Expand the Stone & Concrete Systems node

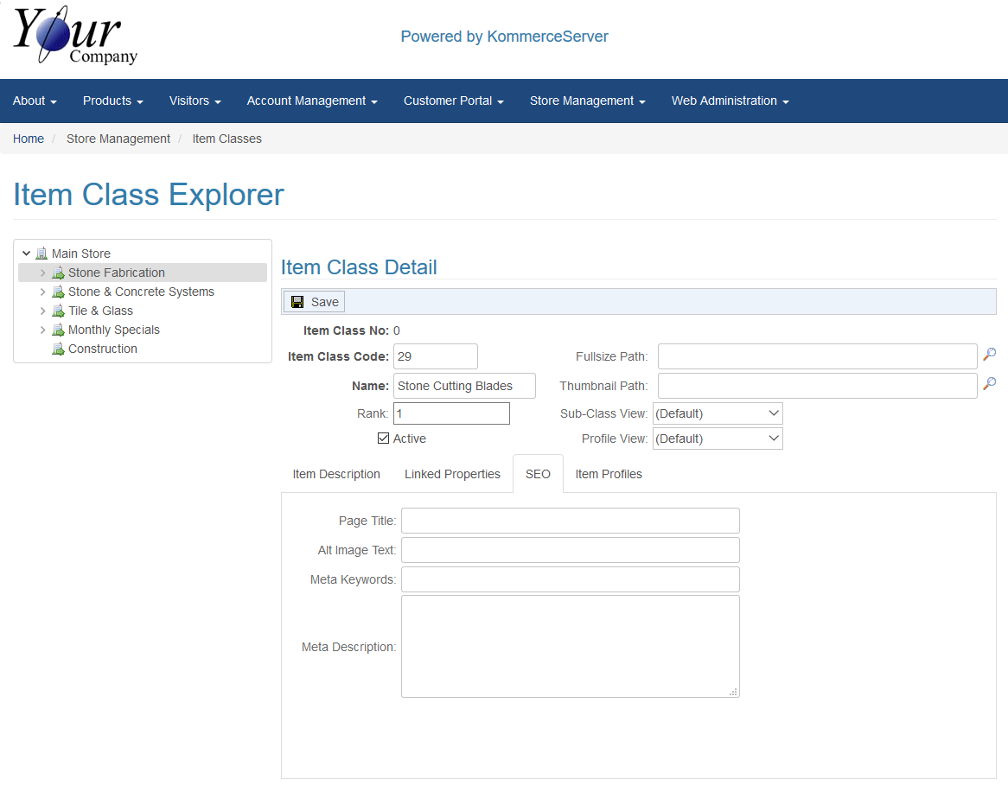tap(42, 292)
